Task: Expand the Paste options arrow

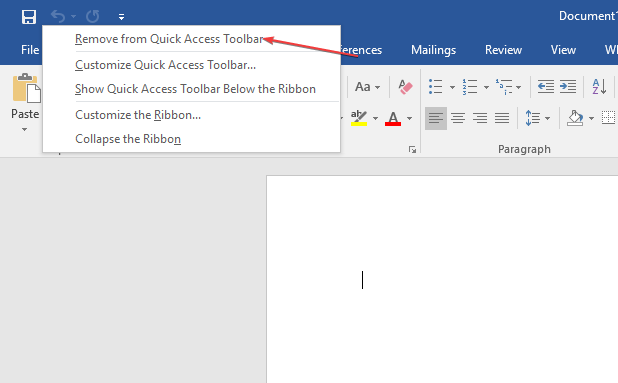Action: coord(24,129)
